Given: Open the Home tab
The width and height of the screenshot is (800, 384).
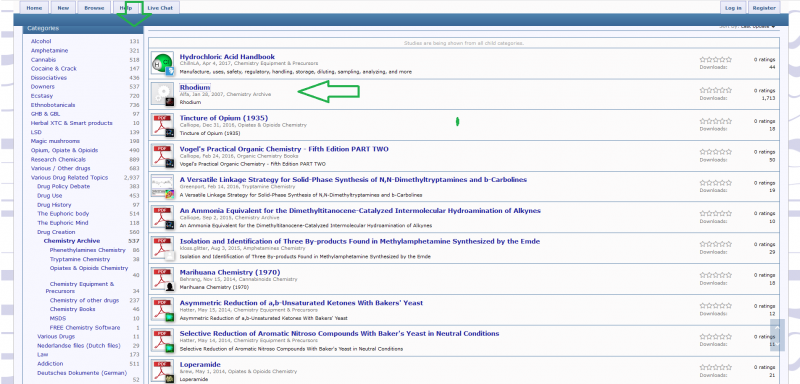Looking at the screenshot, I should pos(34,8).
